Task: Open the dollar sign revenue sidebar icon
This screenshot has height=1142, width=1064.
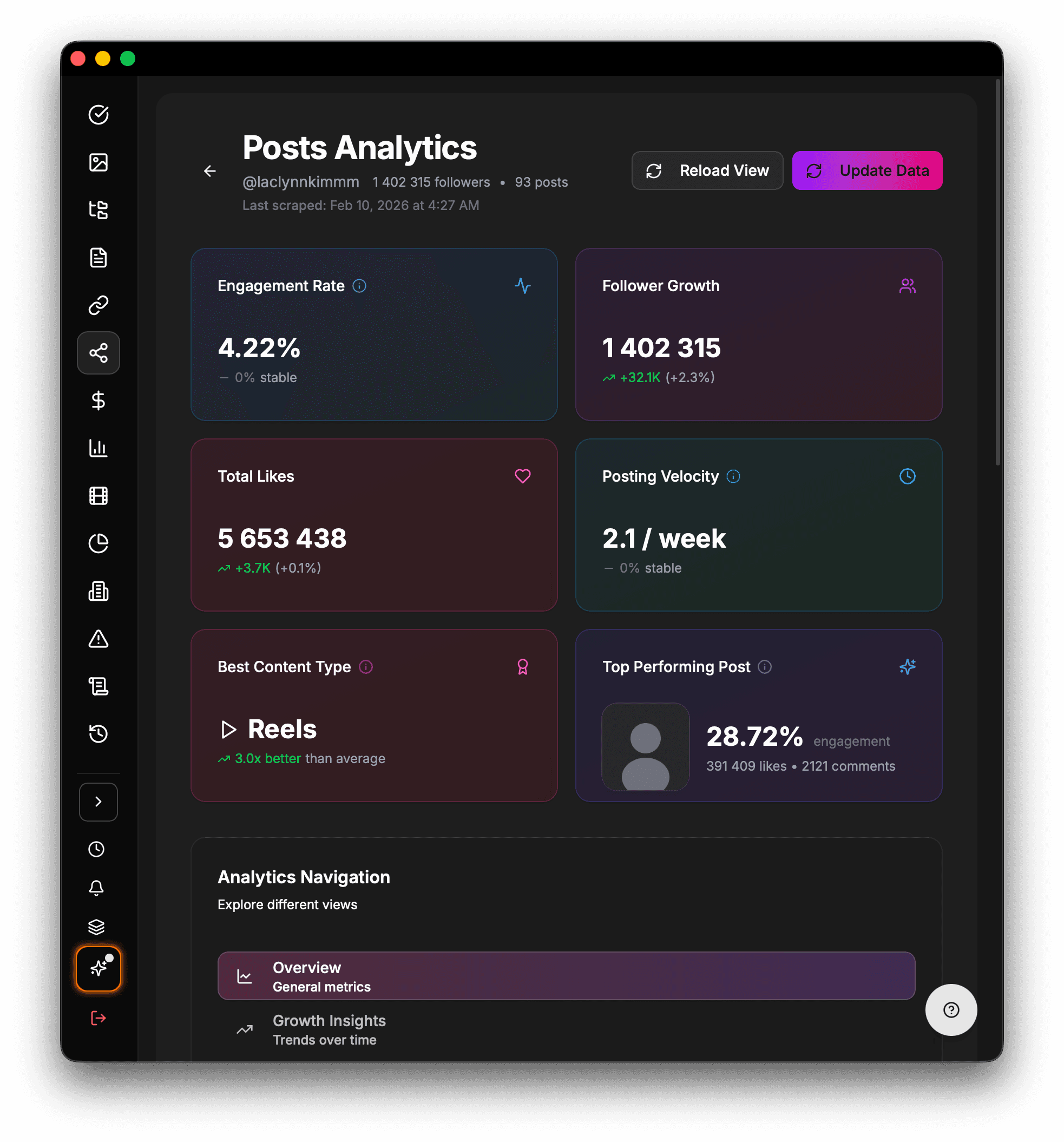Action: pyautogui.click(x=98, y=401)
